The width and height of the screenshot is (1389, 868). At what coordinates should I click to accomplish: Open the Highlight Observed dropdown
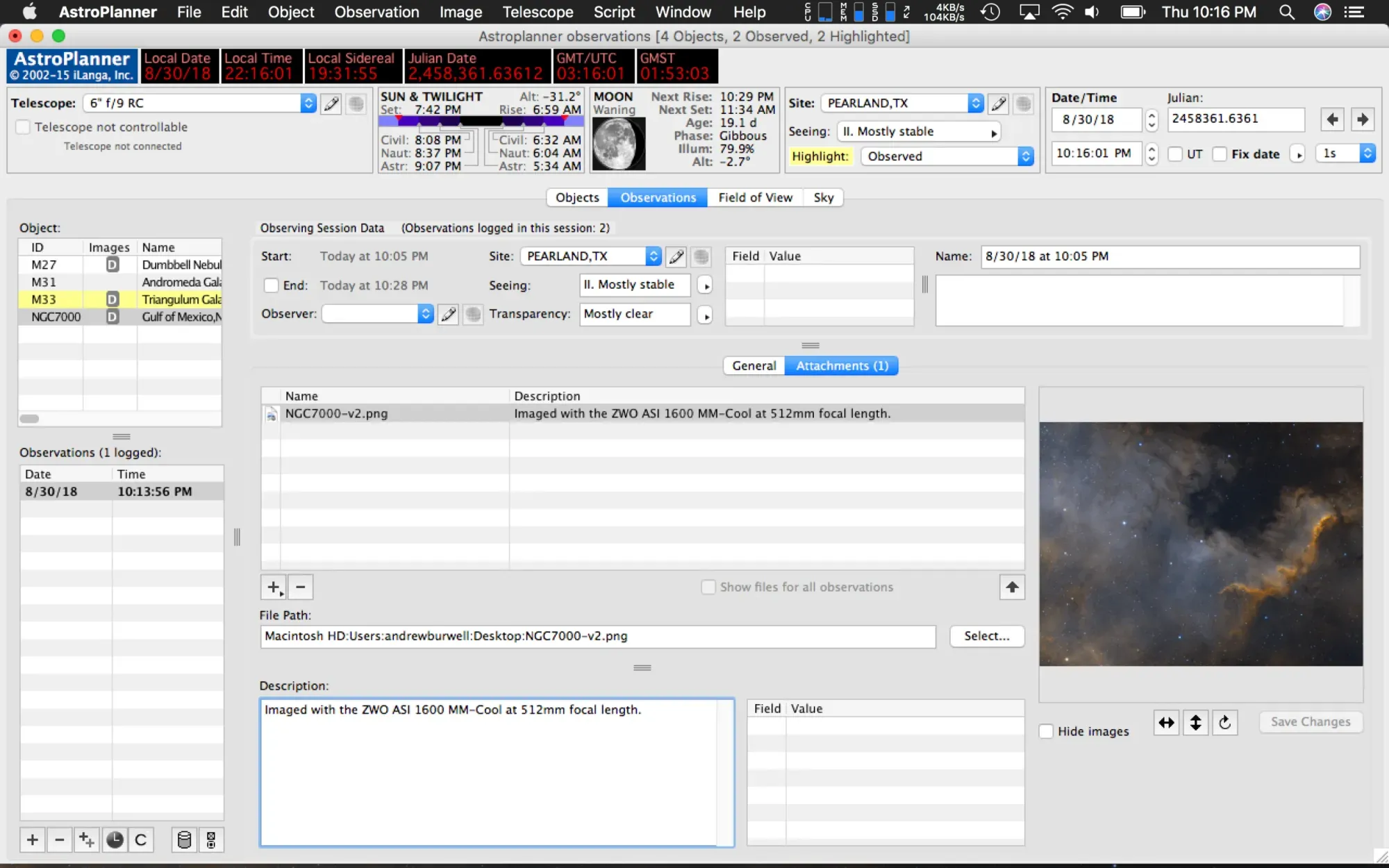coord(947,156)
